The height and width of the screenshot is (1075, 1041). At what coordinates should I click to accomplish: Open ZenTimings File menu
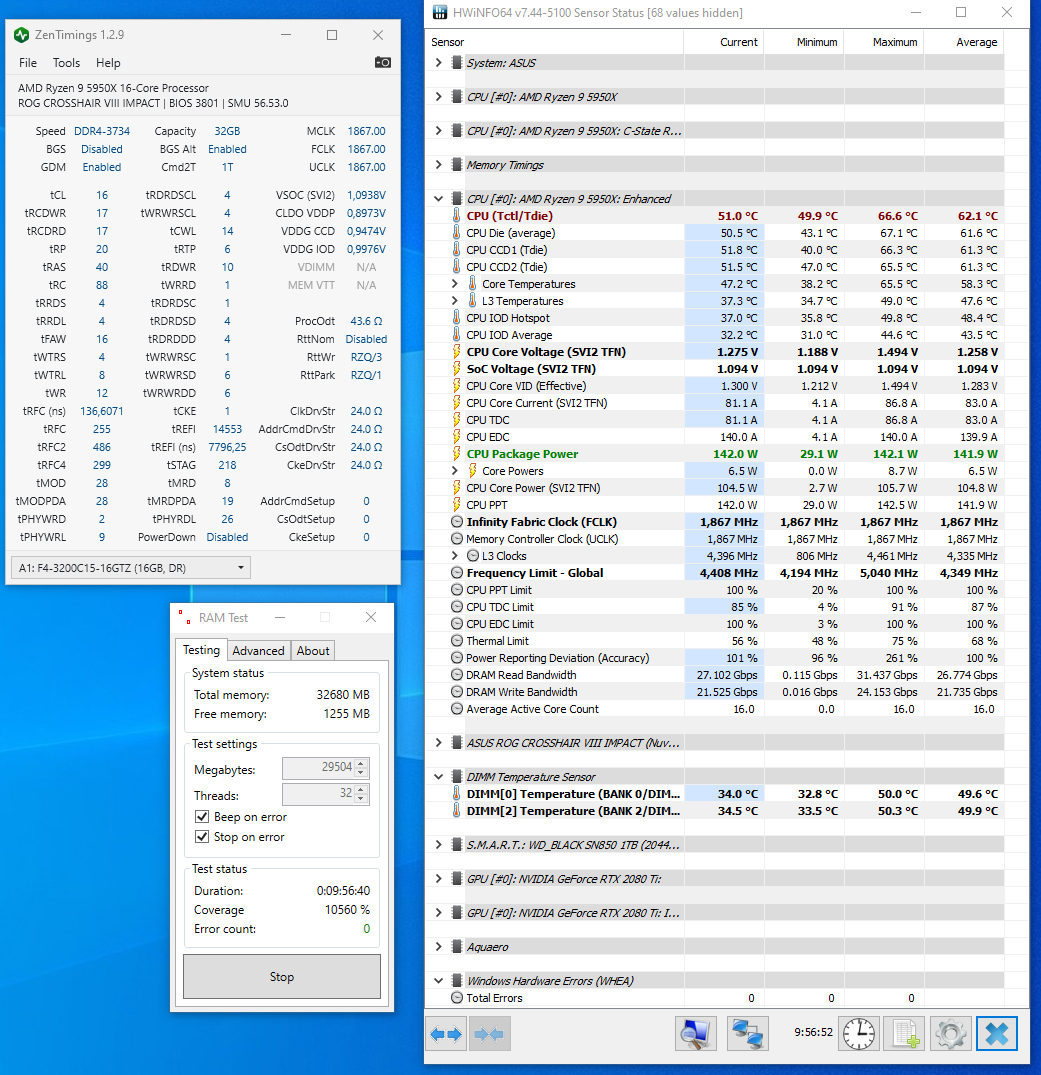pos(28,62)
